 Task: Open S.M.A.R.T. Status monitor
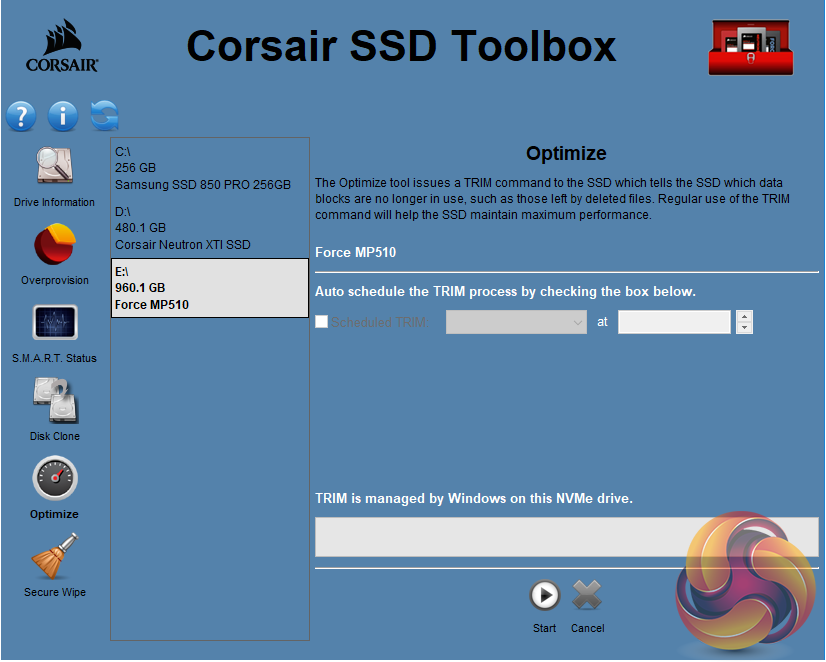tap(54, 324)
